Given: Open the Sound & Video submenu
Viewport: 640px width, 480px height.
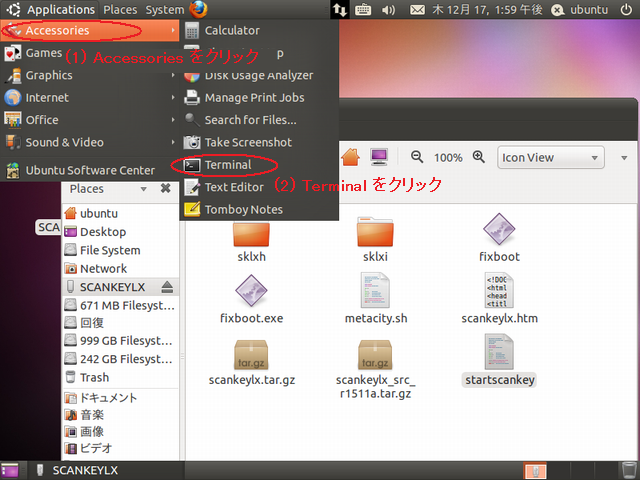Looking at the screenshot, I should (90, 142).
